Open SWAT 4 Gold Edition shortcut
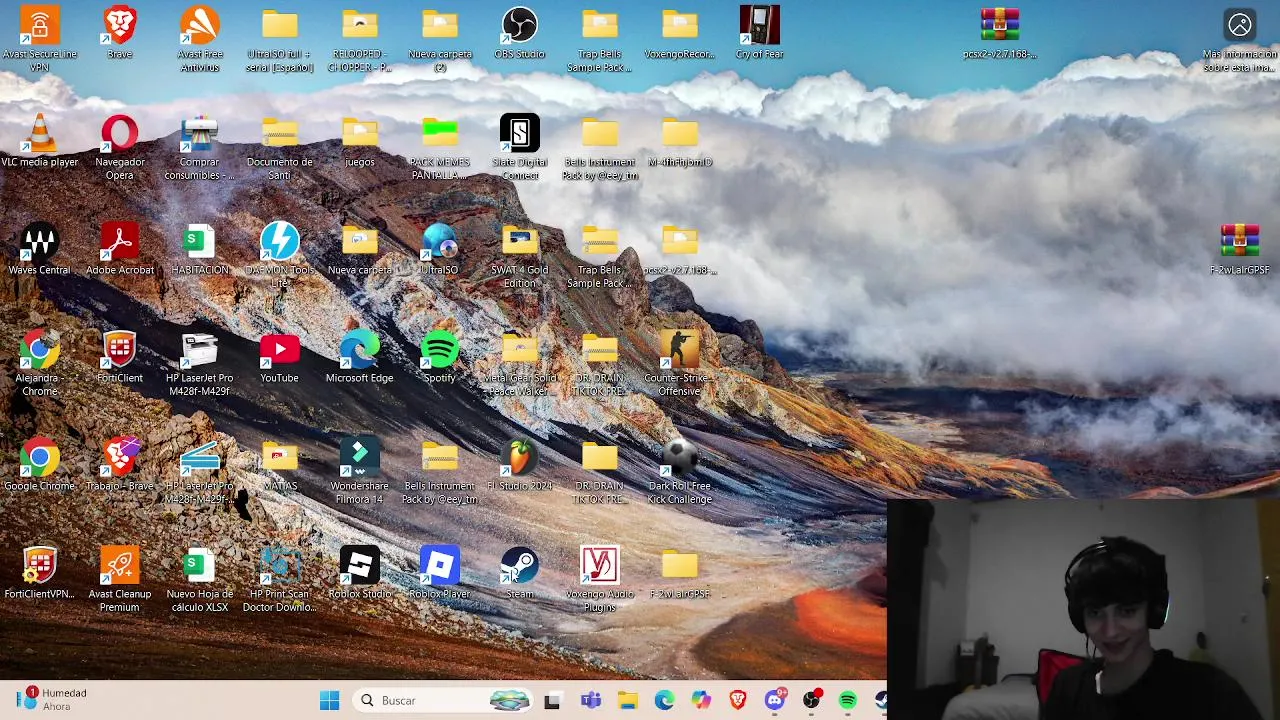 click(x=520, y=254)
